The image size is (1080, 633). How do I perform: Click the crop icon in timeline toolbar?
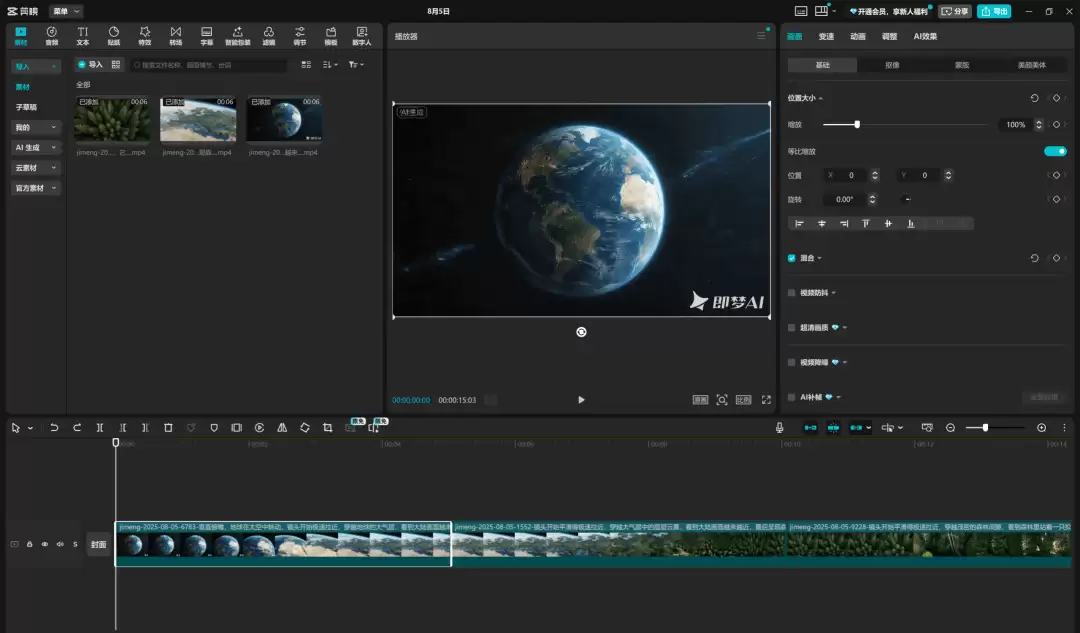(x=328, y=428)
